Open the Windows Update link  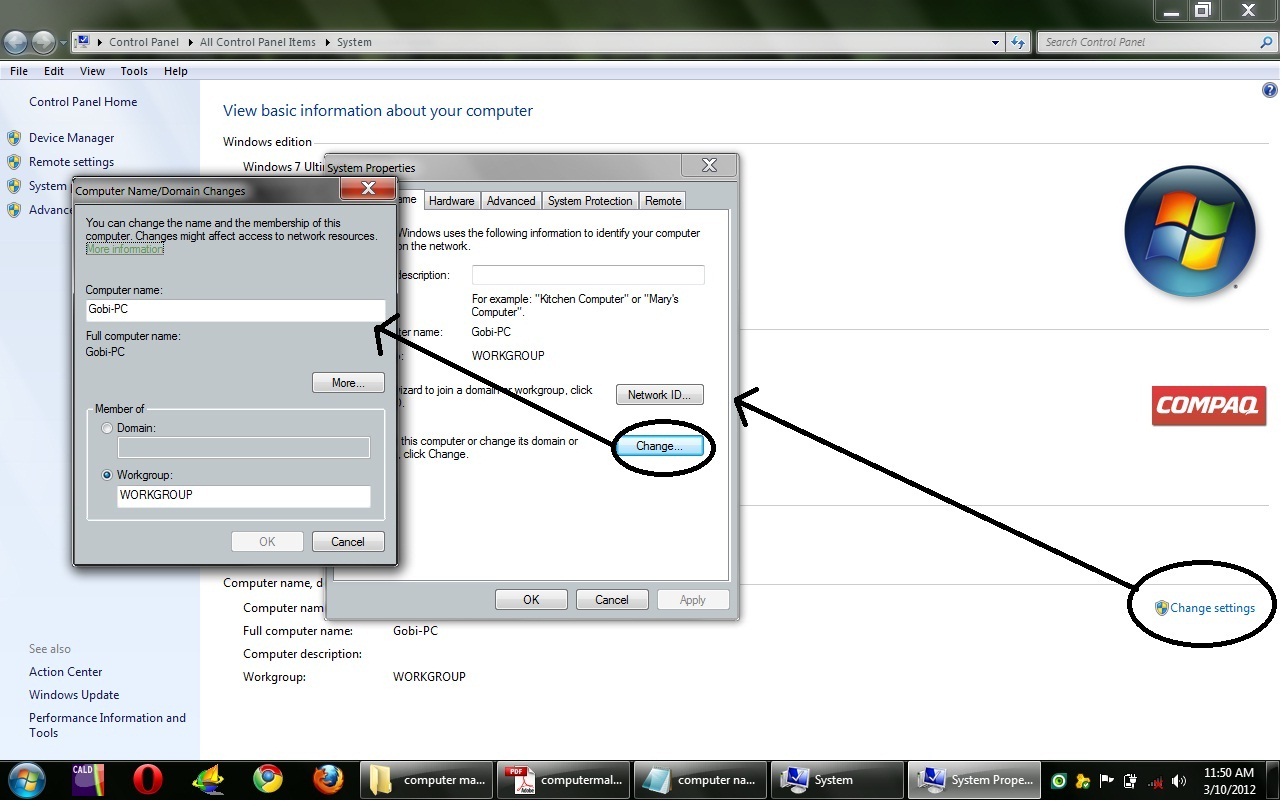click(x=74, y=695)
